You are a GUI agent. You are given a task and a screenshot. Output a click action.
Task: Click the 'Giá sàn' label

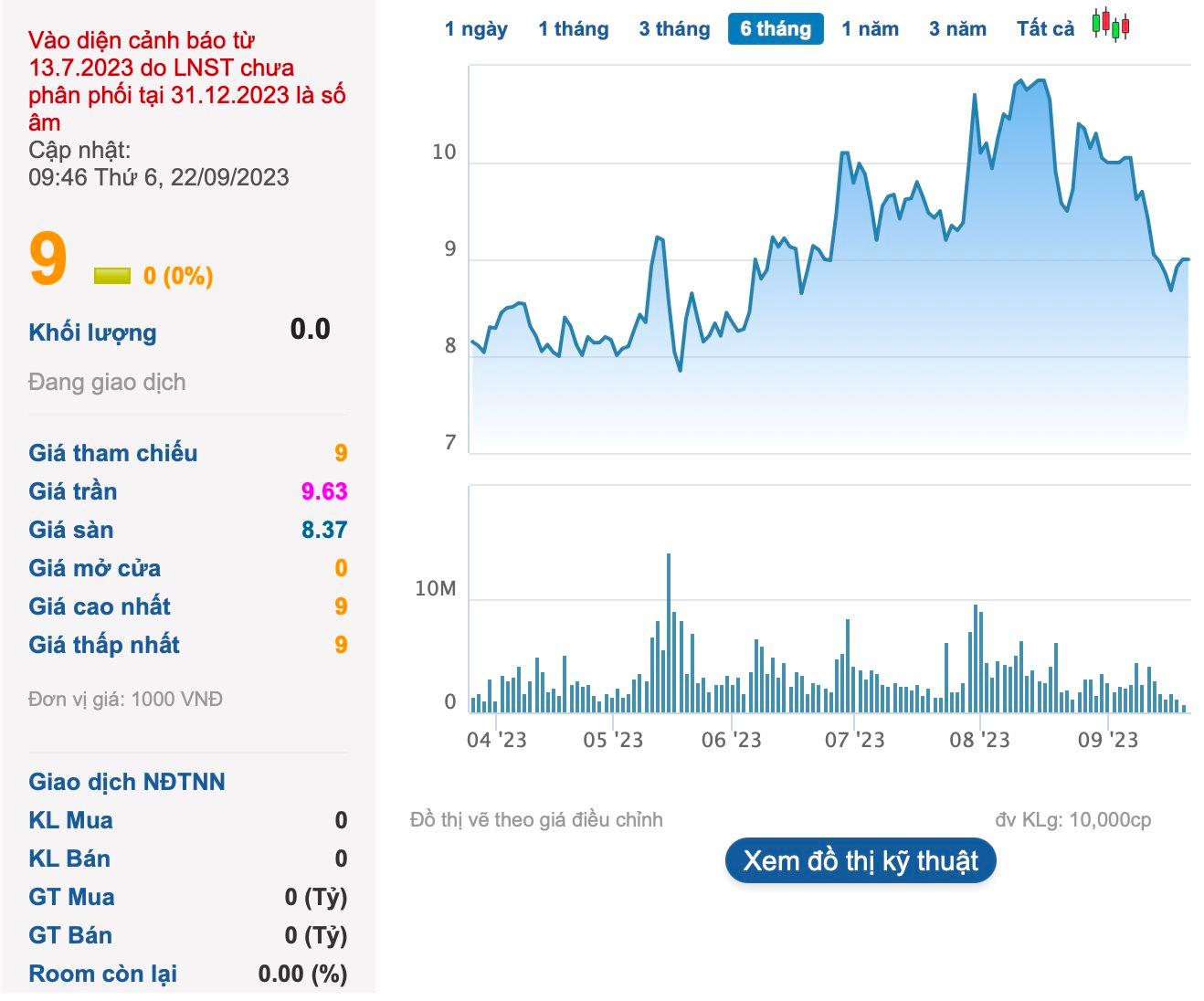tap(71, 530)
